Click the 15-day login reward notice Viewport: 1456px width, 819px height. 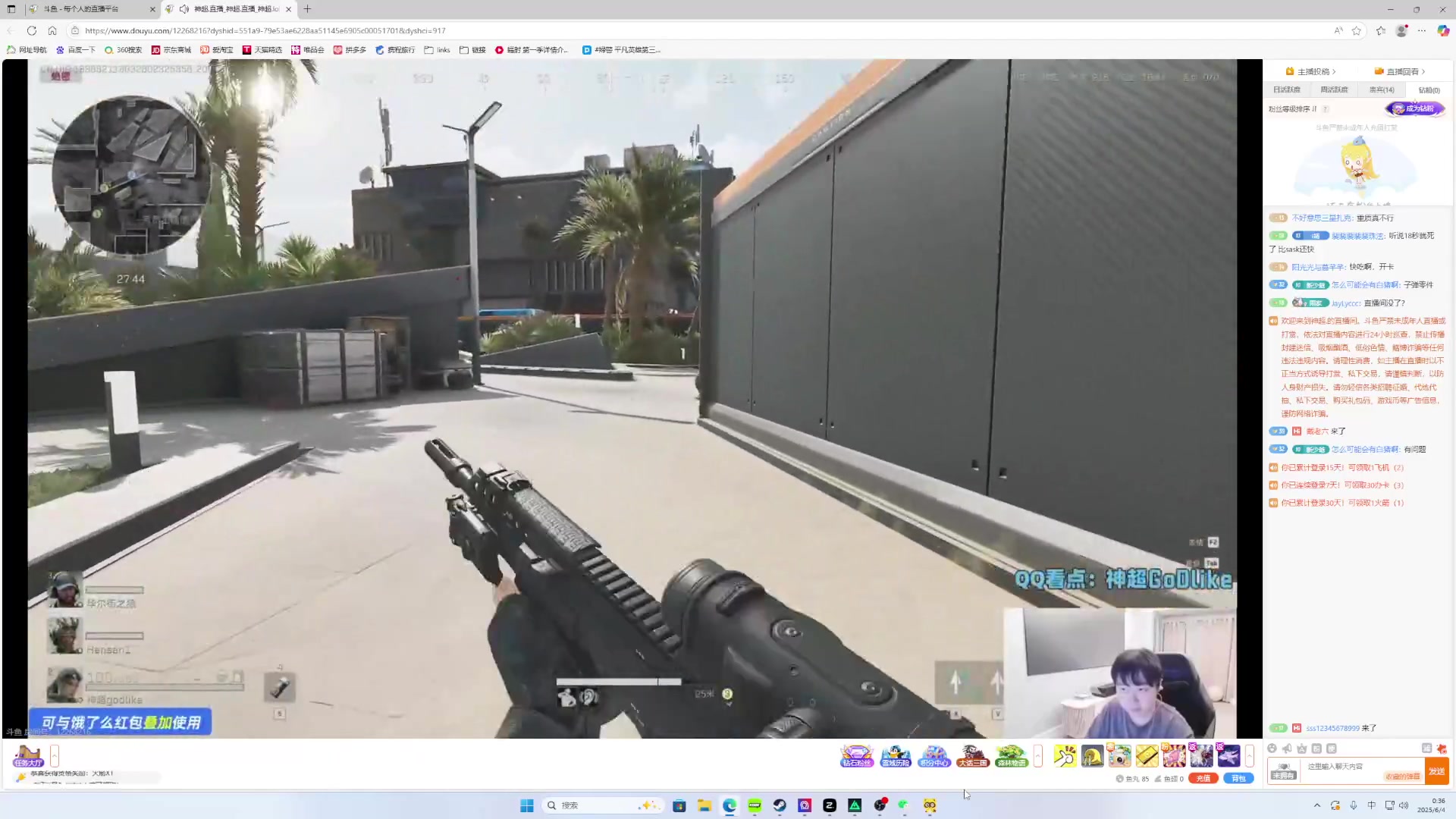pyautogui.click(x=1342, y=468)
